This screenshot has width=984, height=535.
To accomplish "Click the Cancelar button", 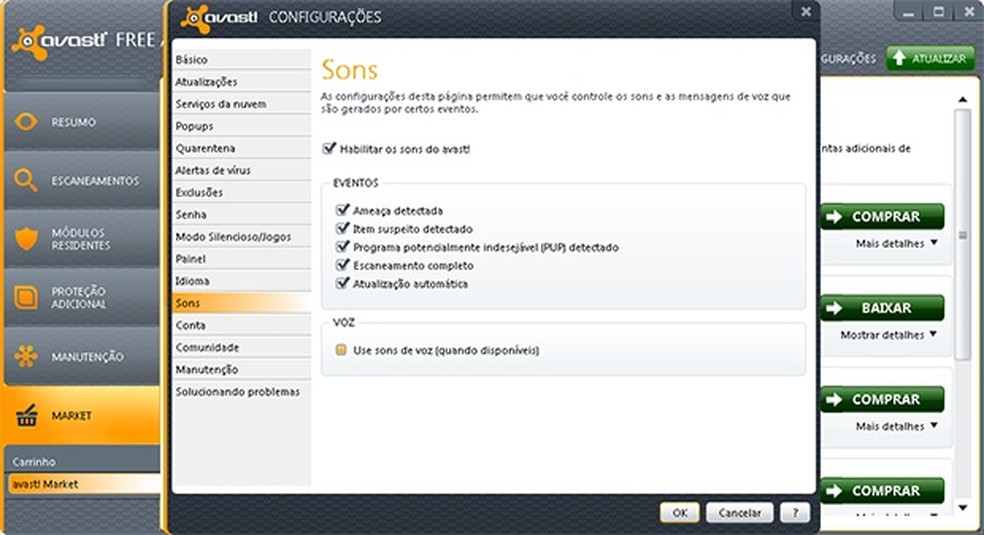I will (x=740, y=513).
